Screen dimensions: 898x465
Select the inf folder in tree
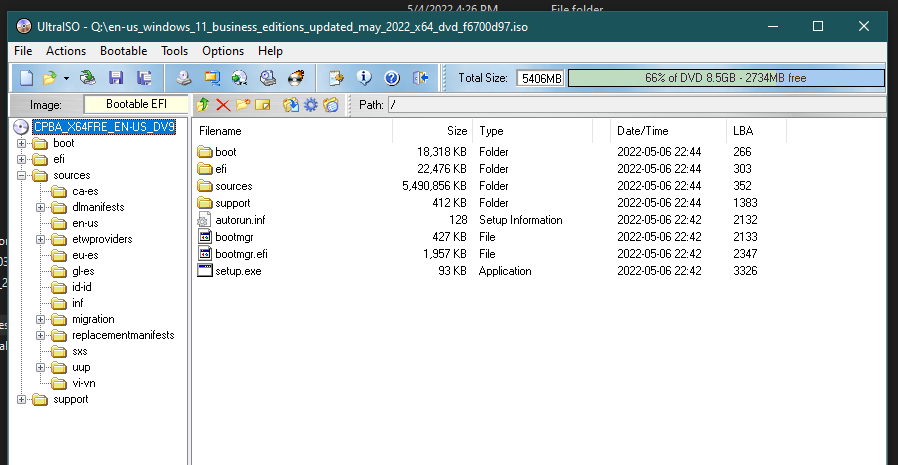click(x=78, y=304)
